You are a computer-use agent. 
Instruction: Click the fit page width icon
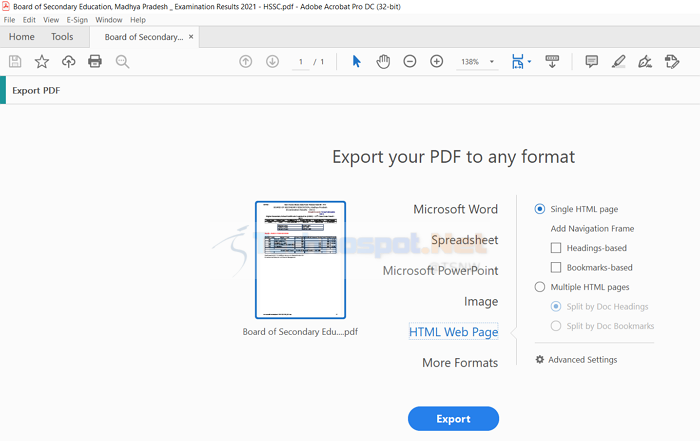click(x=518, y=62)
